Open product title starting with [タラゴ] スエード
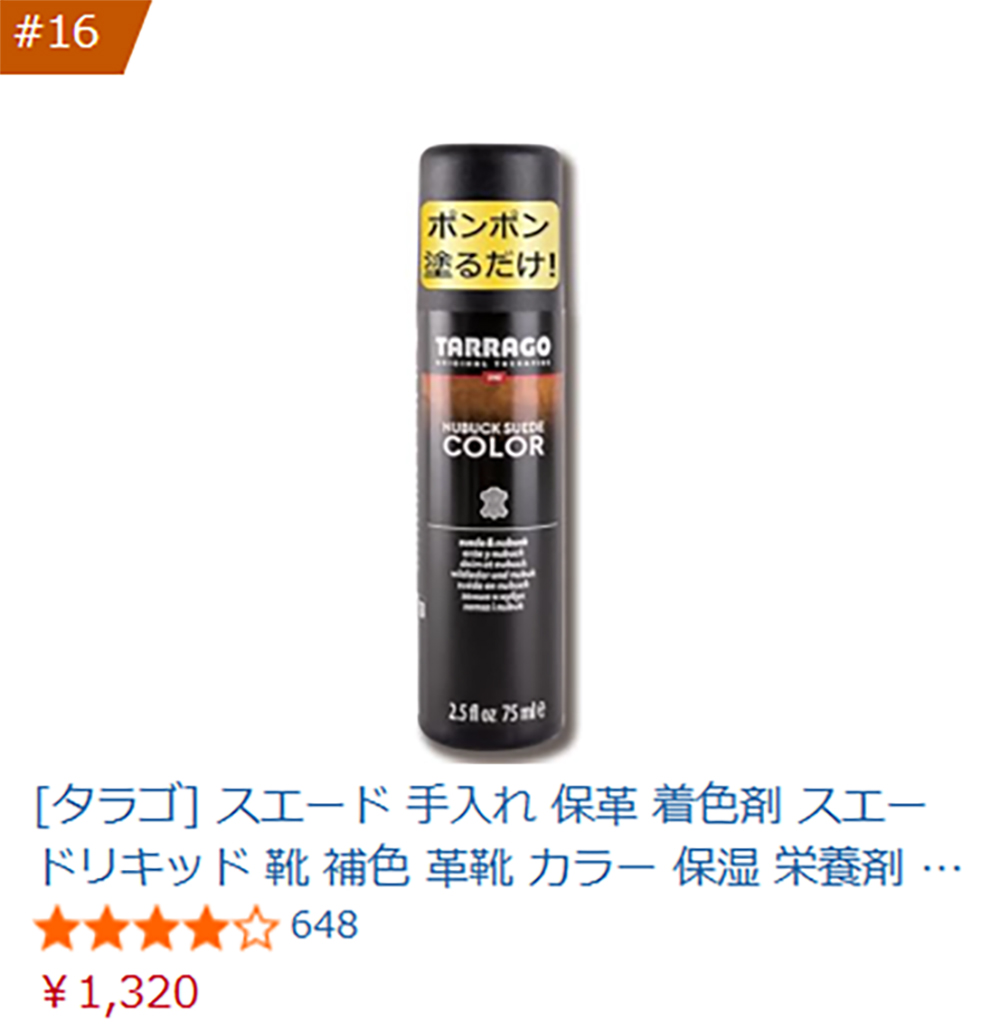Screen dimensions: 1000x1030 pos(497,836)
